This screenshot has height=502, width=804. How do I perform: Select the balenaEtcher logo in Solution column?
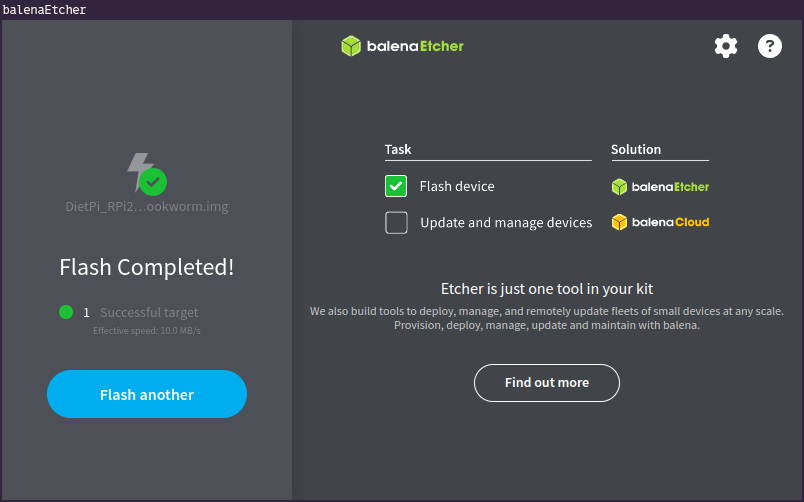pos(660,186)
